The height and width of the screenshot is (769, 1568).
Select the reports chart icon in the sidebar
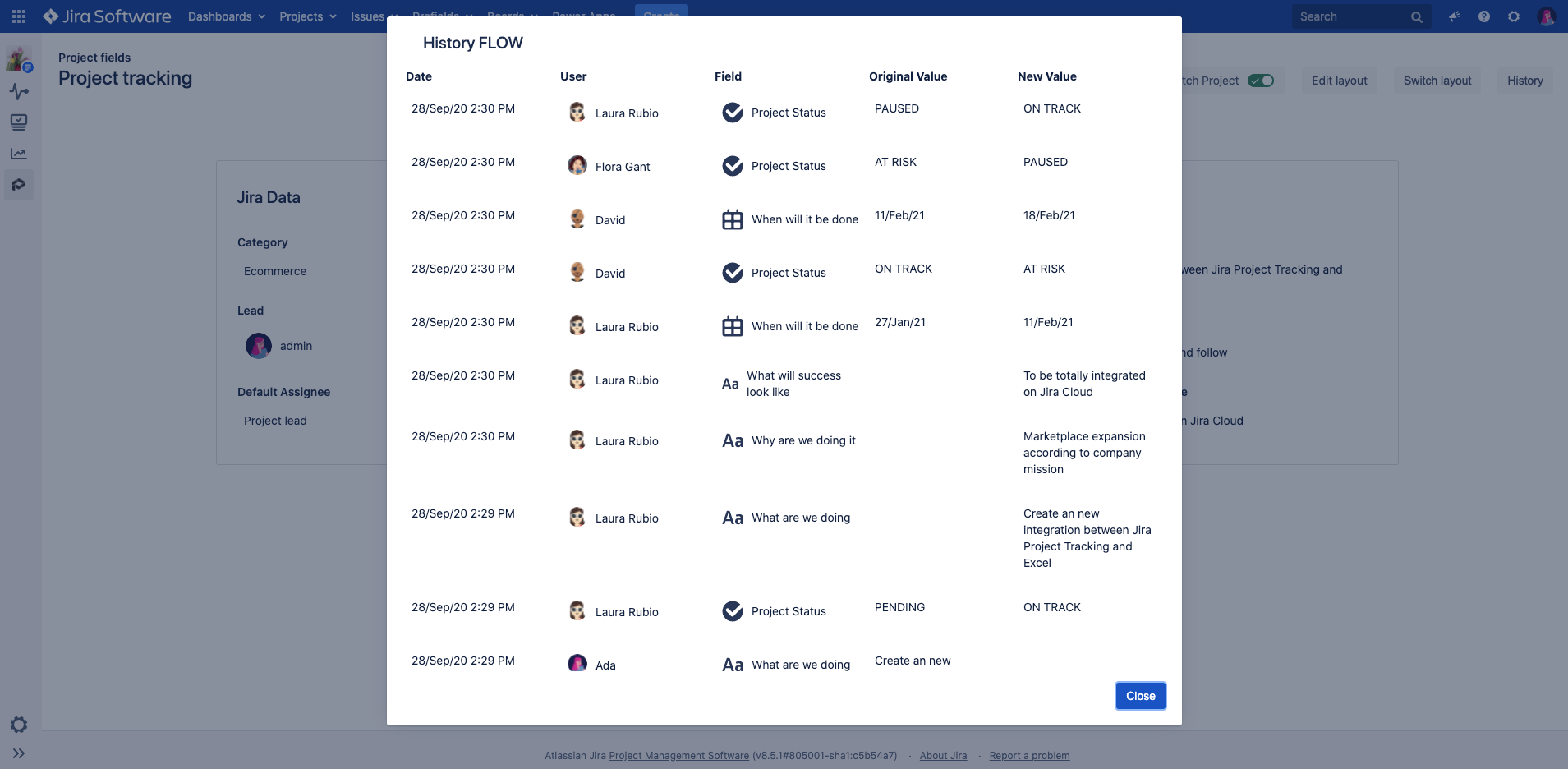(x=20, y=154)
